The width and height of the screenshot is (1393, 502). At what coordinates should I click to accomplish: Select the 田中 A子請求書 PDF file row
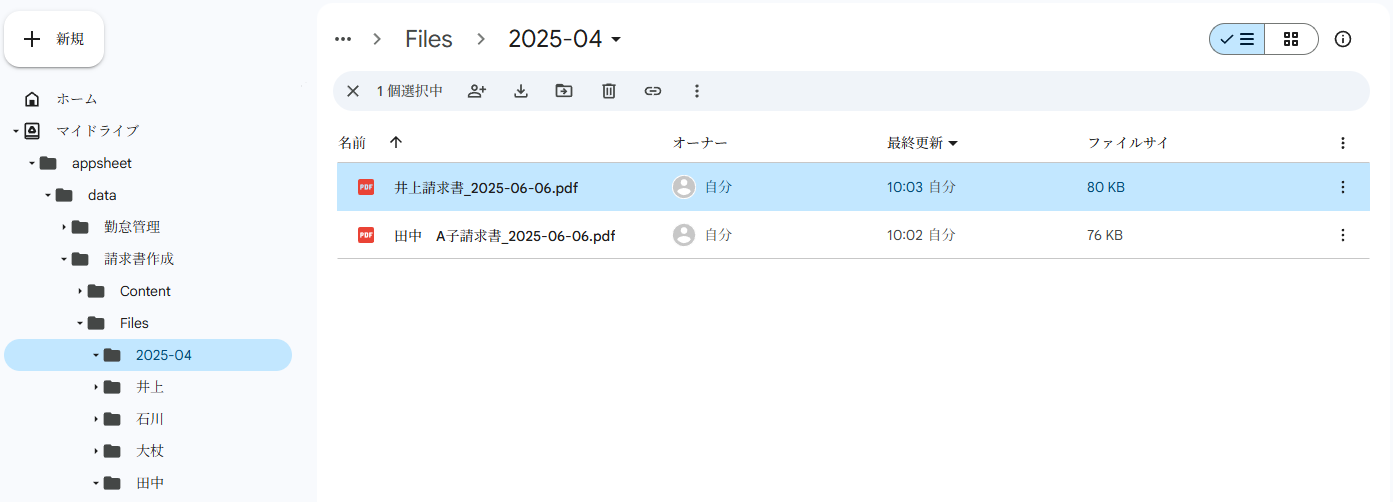(x=504, y=236)
